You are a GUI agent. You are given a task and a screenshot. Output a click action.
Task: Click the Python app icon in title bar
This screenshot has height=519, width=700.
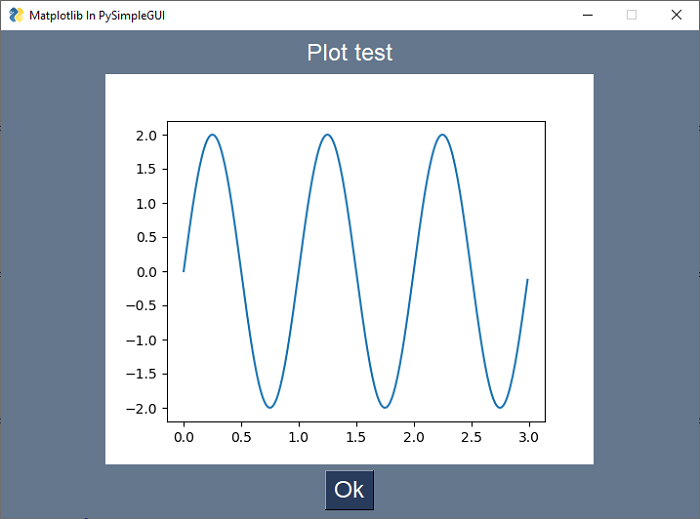[16, 15]
